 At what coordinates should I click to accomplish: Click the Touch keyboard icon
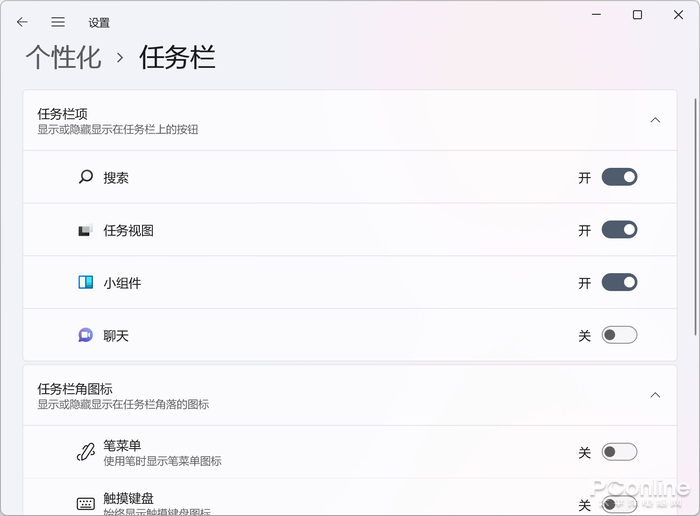pos(86,503)
